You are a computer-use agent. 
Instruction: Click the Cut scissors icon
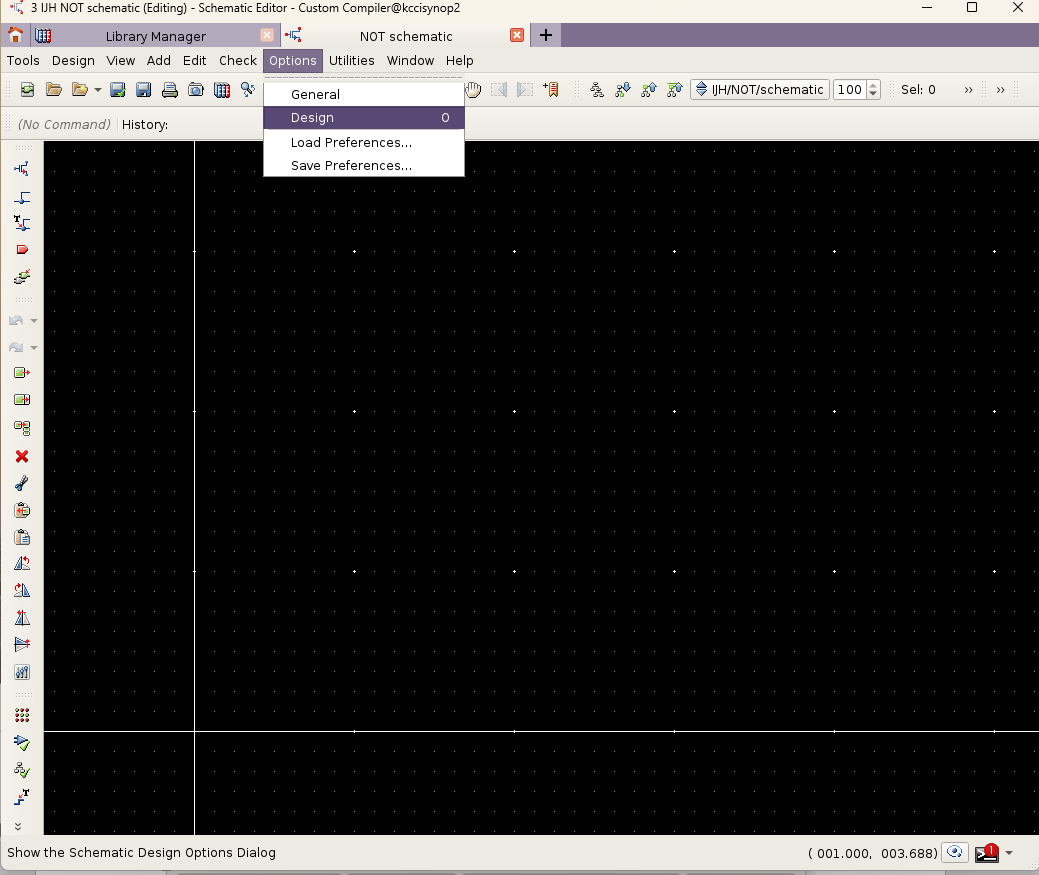click(22, 484)
